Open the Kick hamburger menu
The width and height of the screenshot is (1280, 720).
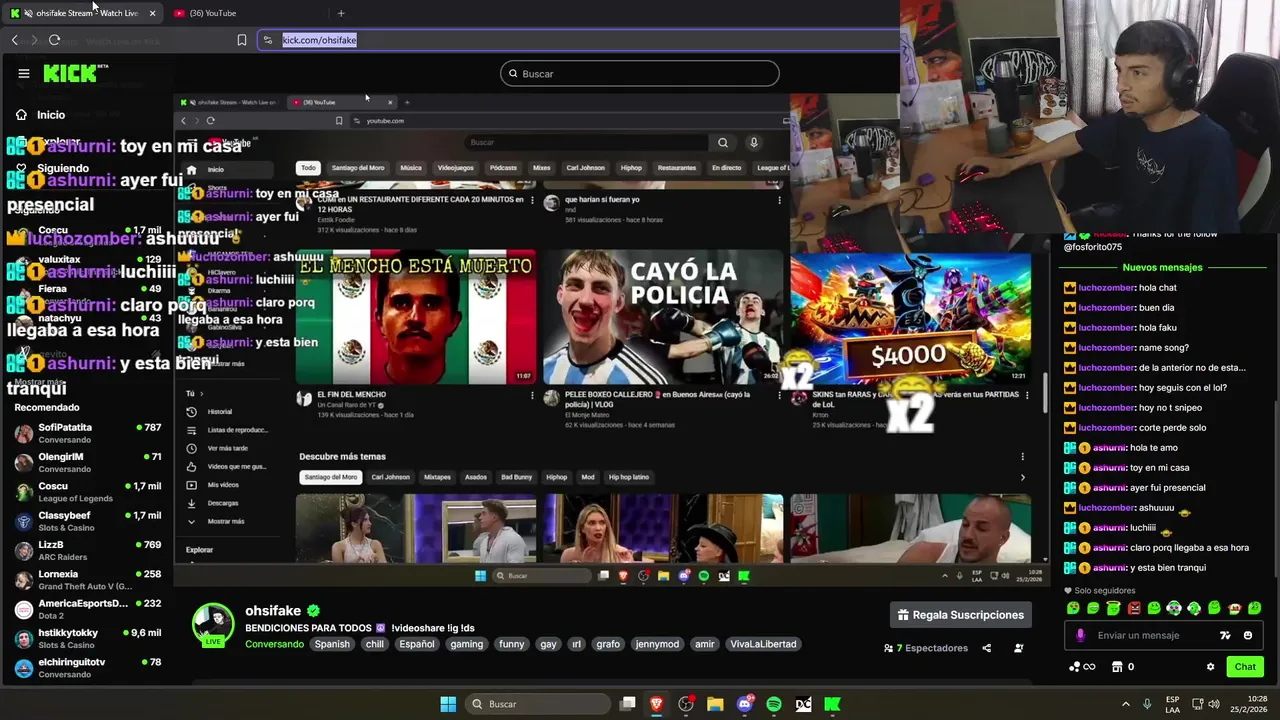click(x=23, y=73)
